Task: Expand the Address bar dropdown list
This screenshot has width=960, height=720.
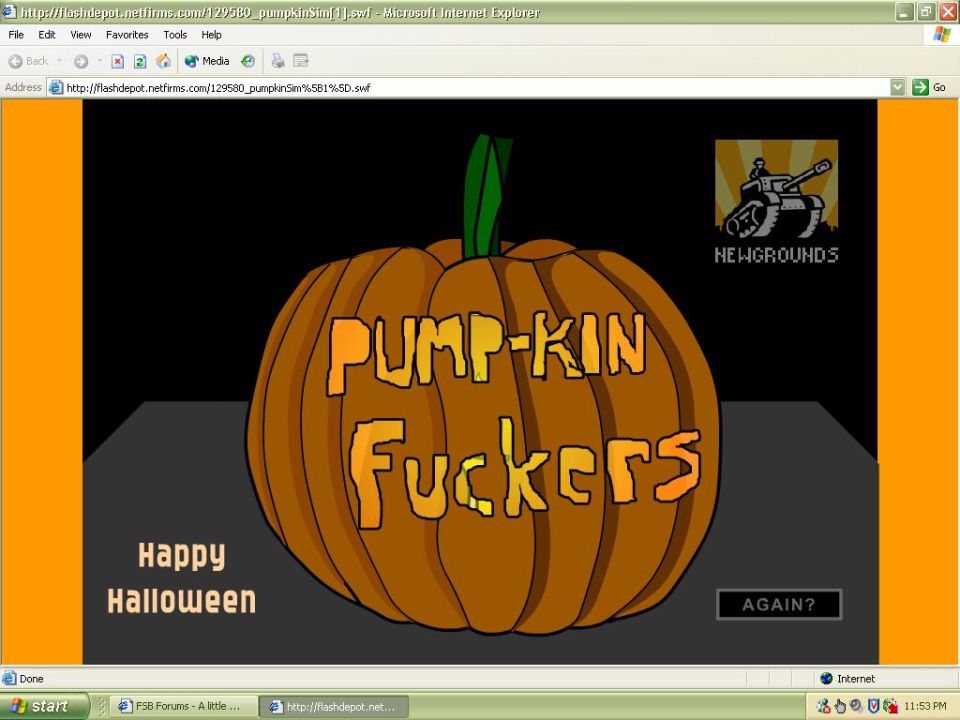Action: tap(898, 88)
